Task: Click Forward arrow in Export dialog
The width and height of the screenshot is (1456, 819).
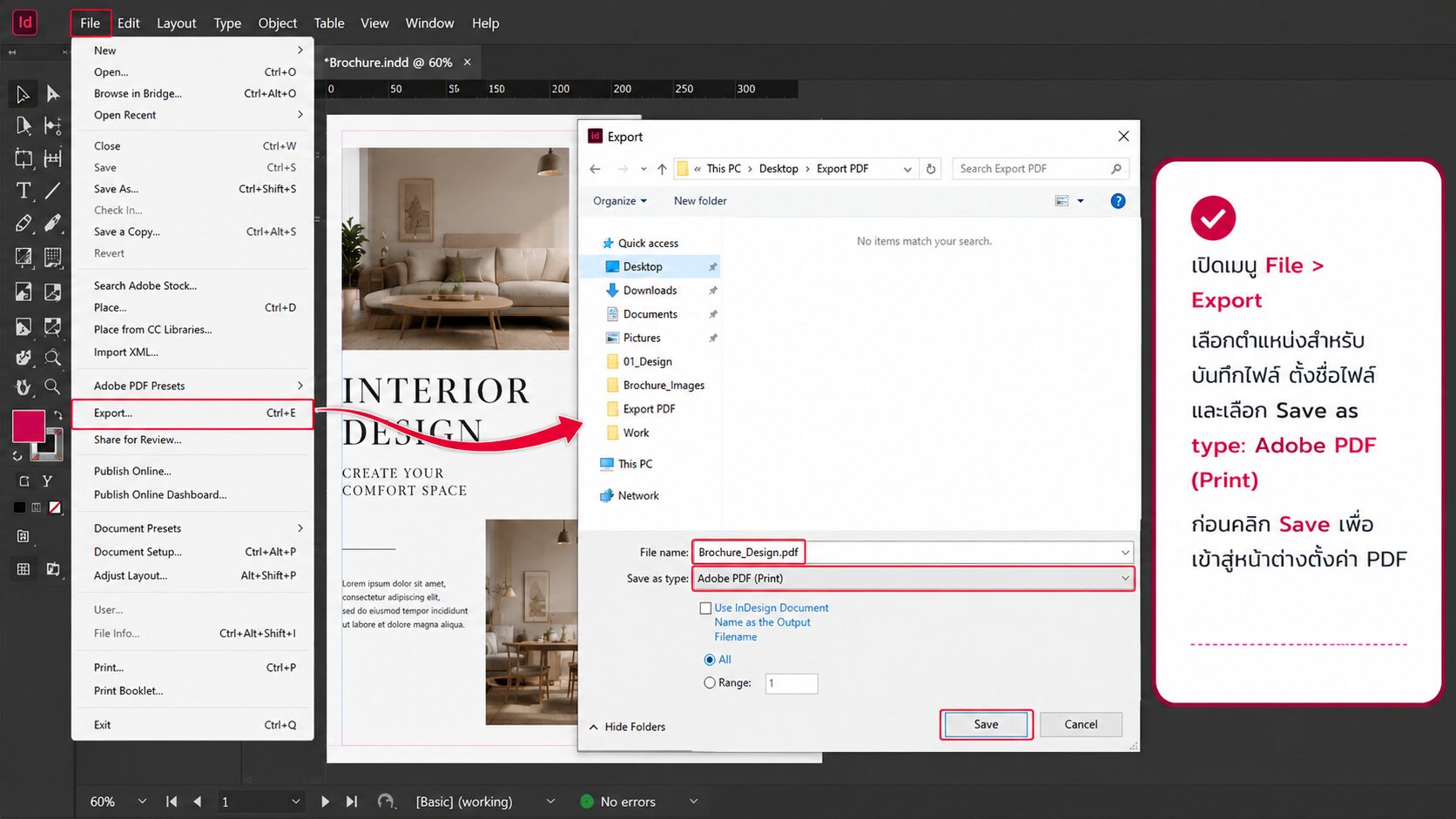Action: pyautogui.click(x=623, y=169)
